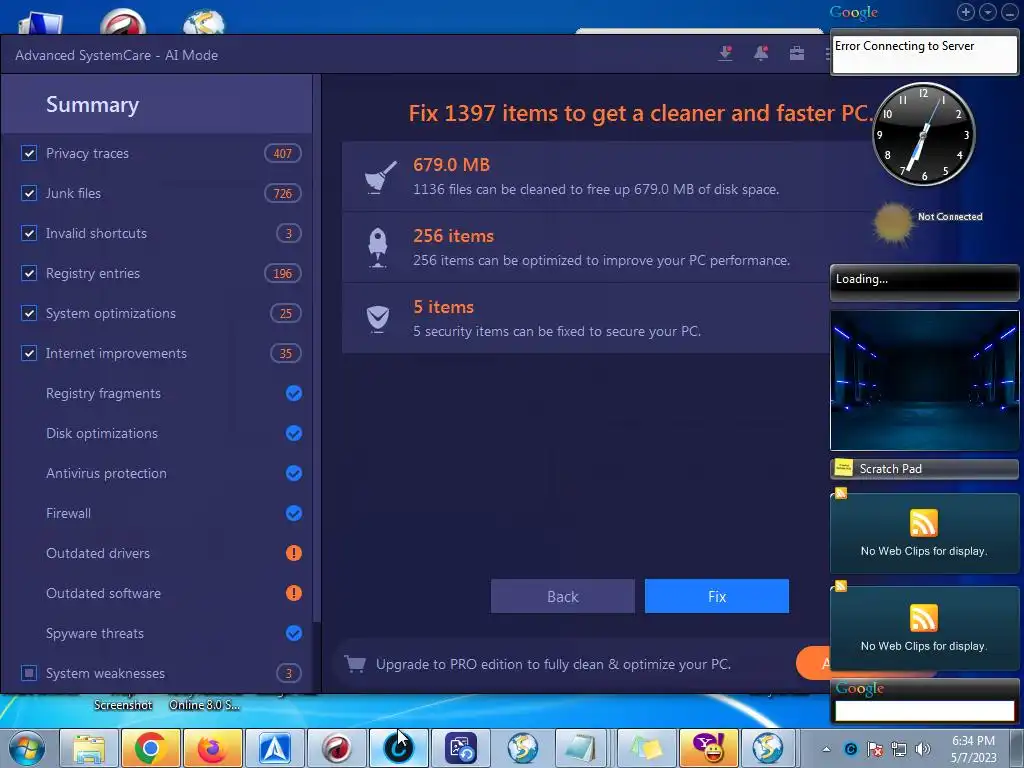Launch Firefox from the taskbar
This screenshot has height=768, width=1024.
point(212,748)
